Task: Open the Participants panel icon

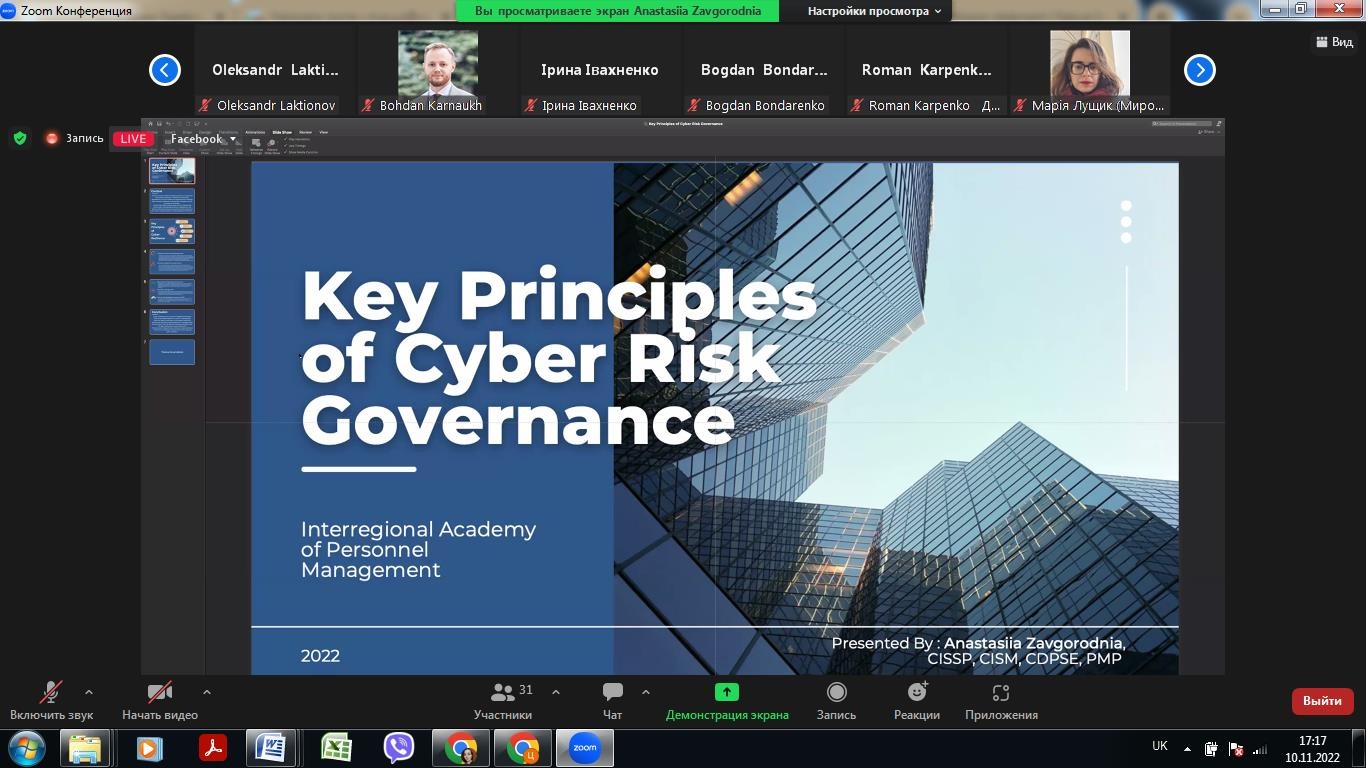Action: point(503,692)
